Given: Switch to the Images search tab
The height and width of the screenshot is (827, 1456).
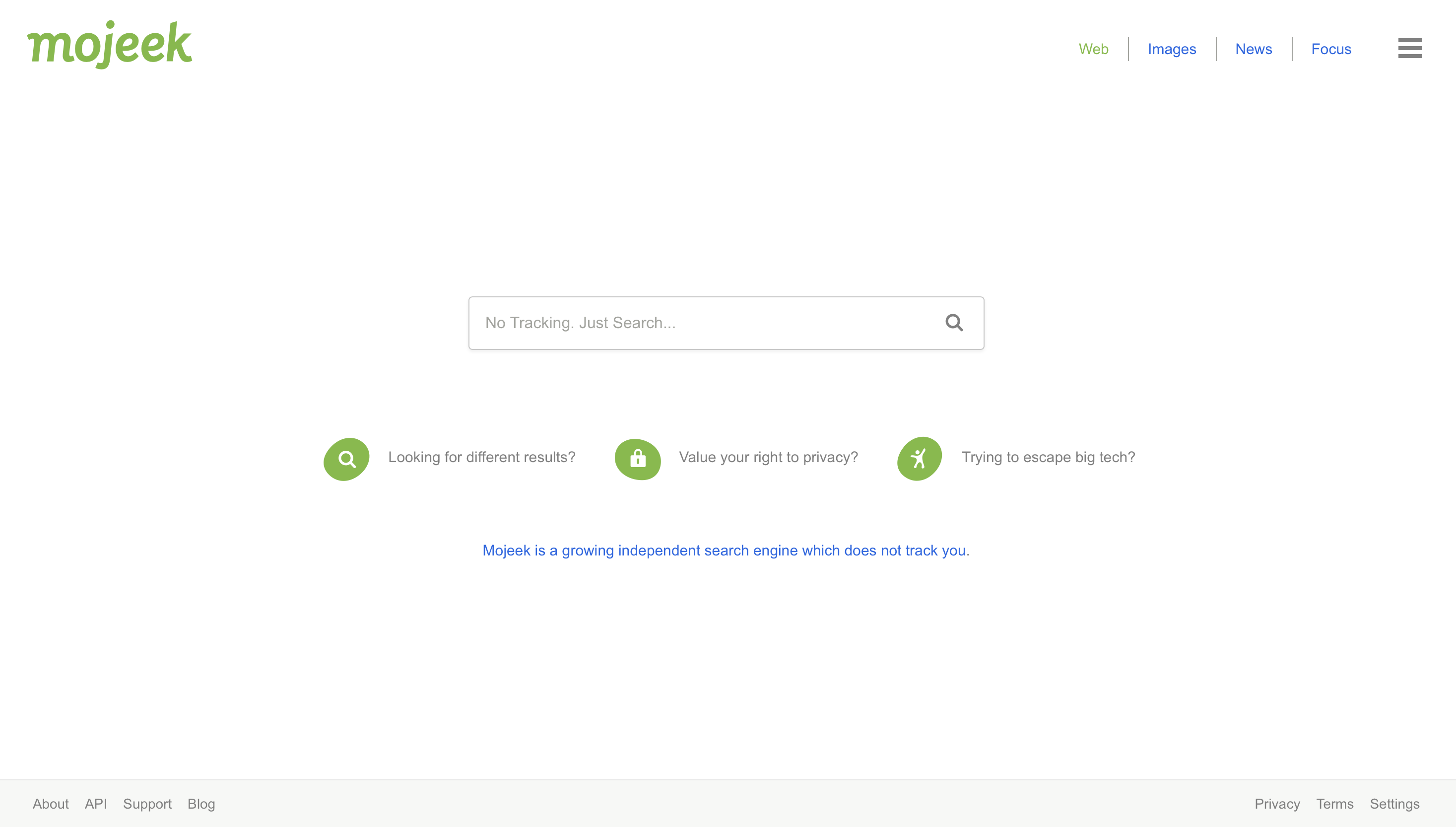Looking at the screenshot, I should (1172, 49).
